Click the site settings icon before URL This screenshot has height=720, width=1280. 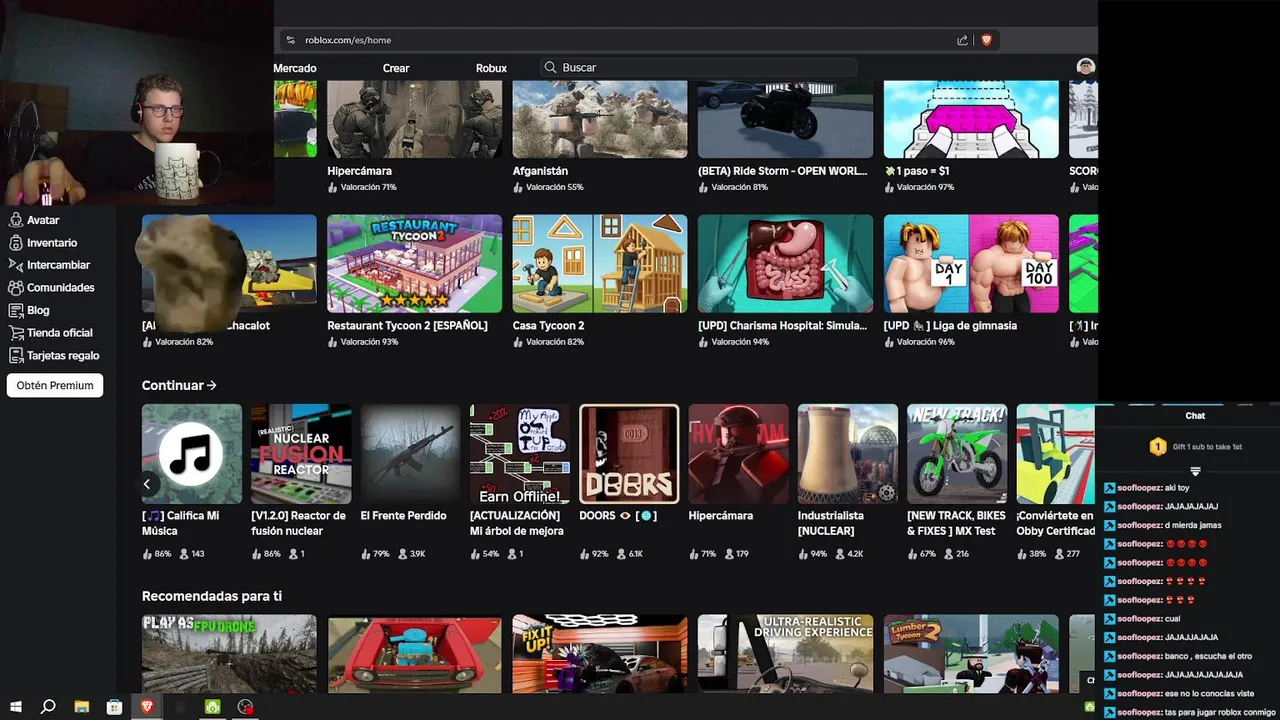click(x=290, y=40)
